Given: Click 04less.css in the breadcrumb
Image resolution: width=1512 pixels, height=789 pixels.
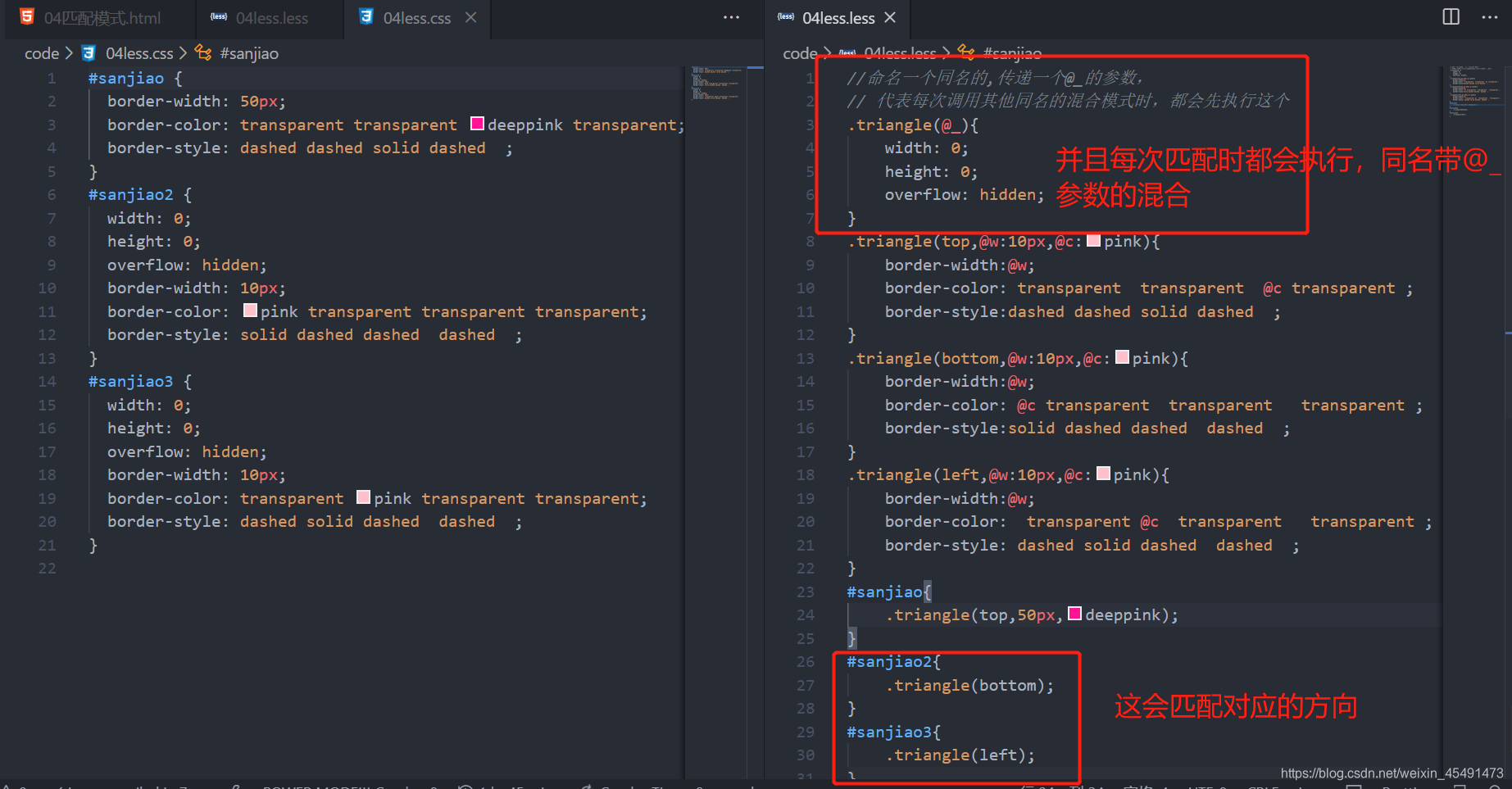Looking at the screenshot, I should pos(139,53).
